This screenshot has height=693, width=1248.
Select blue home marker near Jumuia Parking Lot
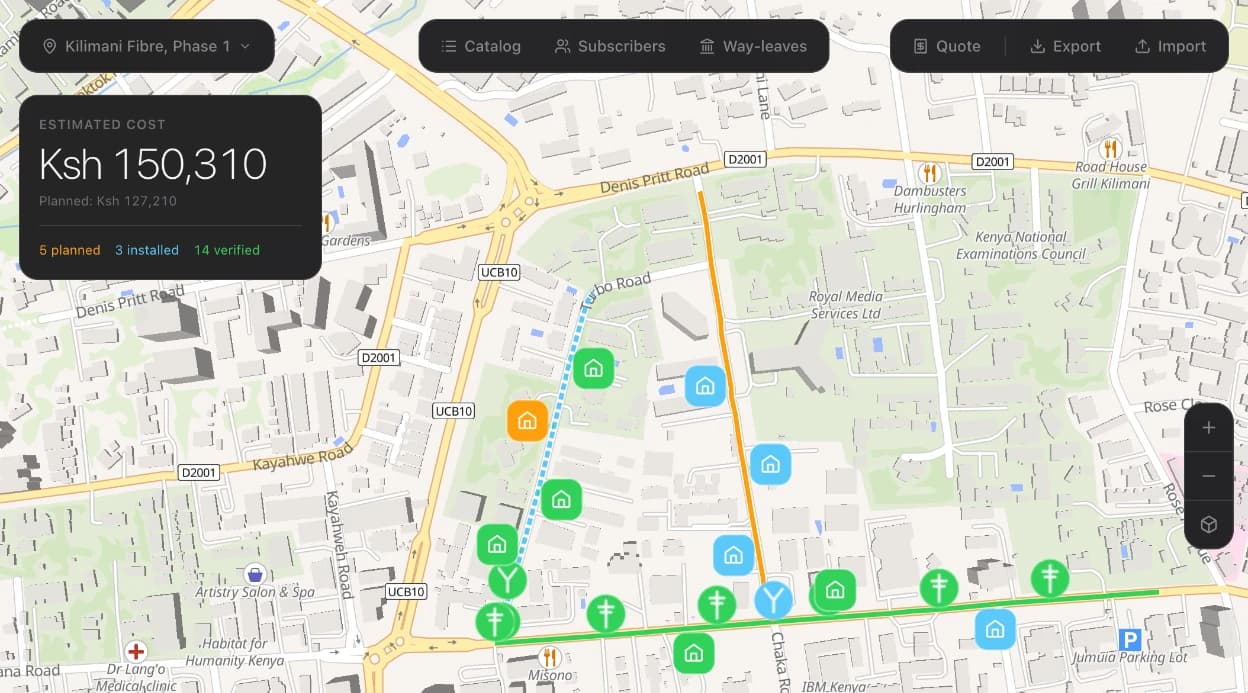click(995, 629)
